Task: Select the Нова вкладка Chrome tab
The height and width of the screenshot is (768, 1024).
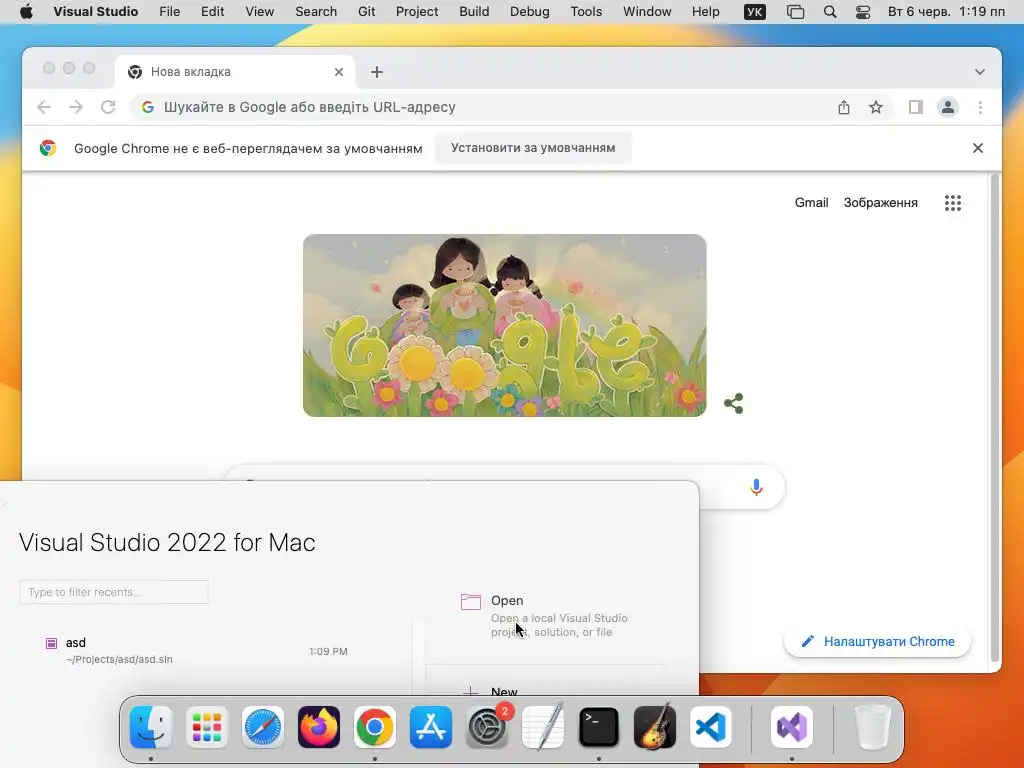Action: [235, 72]
